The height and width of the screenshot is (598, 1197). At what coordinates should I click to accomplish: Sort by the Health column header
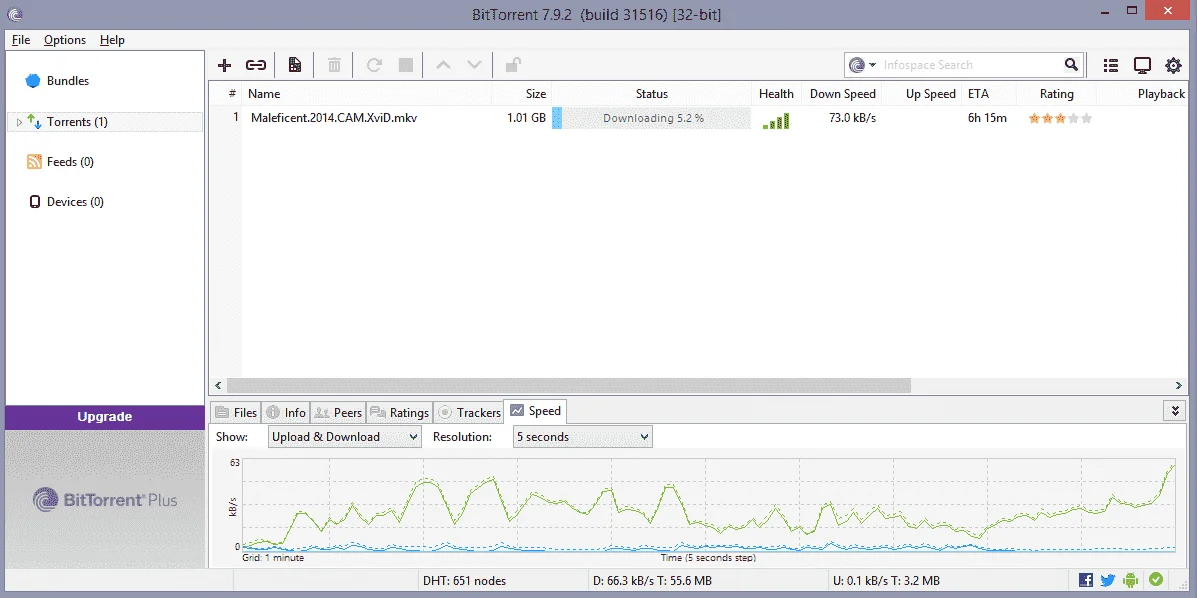[776, 94]
